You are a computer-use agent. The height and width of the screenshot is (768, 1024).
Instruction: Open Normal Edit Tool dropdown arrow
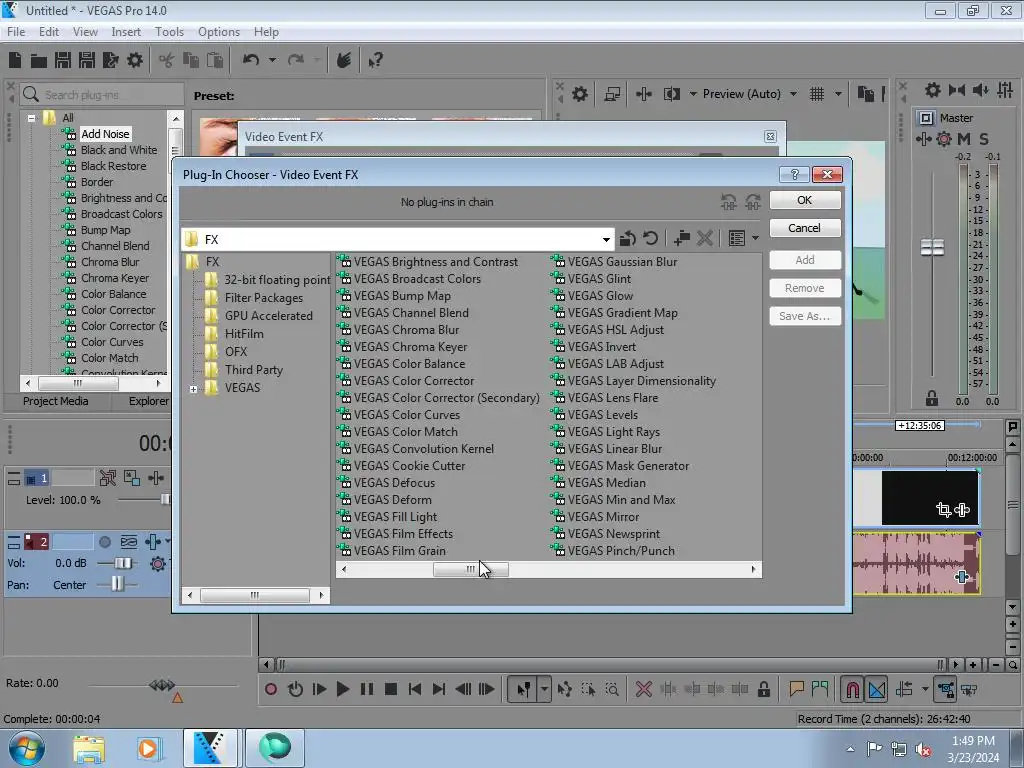(x=544, y=689)
